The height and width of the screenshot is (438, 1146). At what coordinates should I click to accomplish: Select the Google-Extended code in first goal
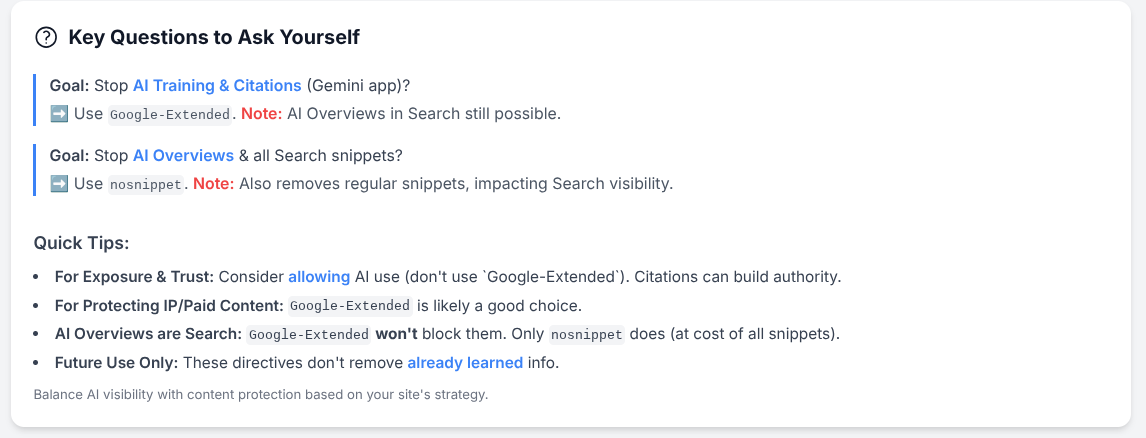click(170, 115)
